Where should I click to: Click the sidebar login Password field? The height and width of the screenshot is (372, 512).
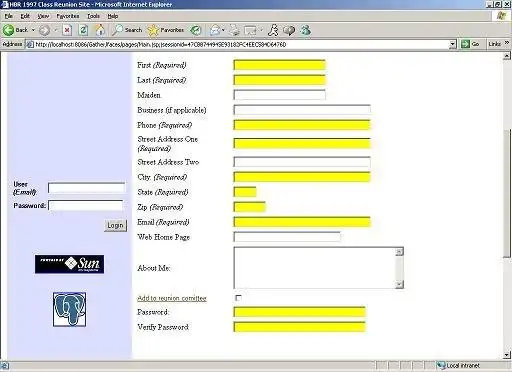86,205
